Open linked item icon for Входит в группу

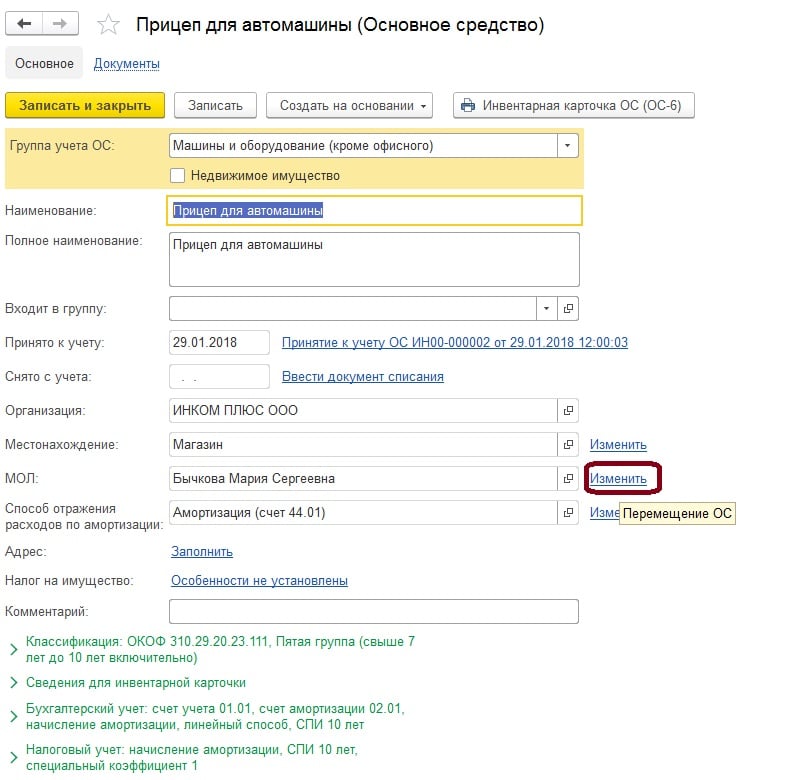pyautogui.click(x=568, y=308)
